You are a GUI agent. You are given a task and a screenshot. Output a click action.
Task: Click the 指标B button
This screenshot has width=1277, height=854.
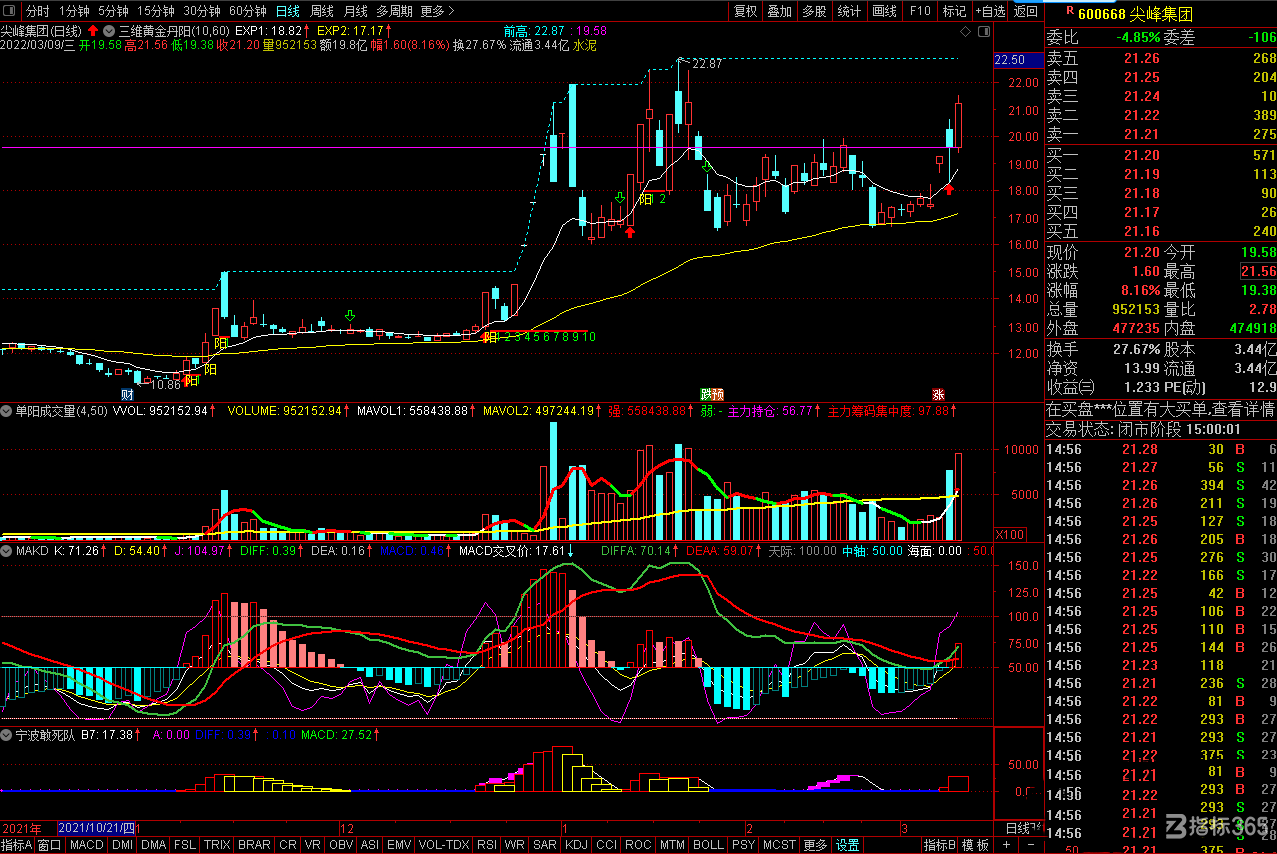pyautogui.click(x=940, y=845)
